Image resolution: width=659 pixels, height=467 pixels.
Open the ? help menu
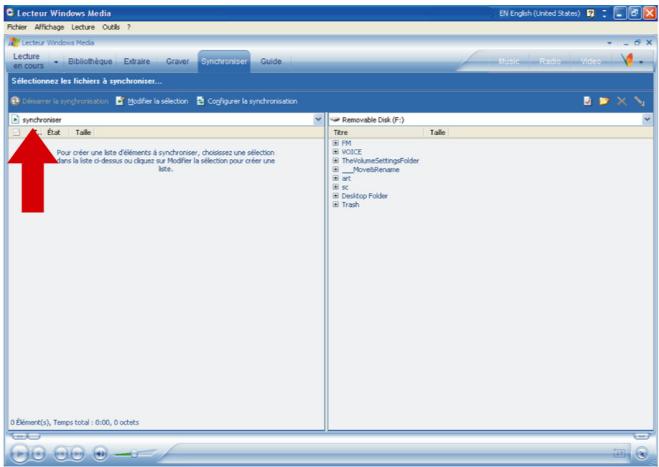pyautogui.click(x=129, y=27)
